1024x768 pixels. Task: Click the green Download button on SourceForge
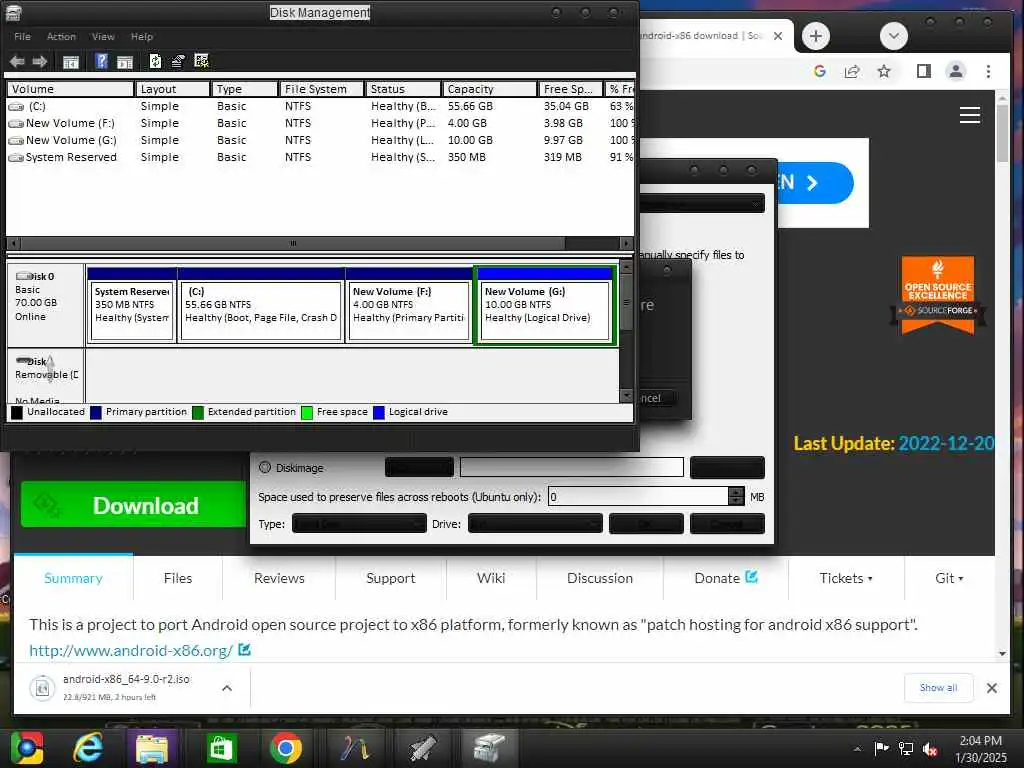[133, 505]
